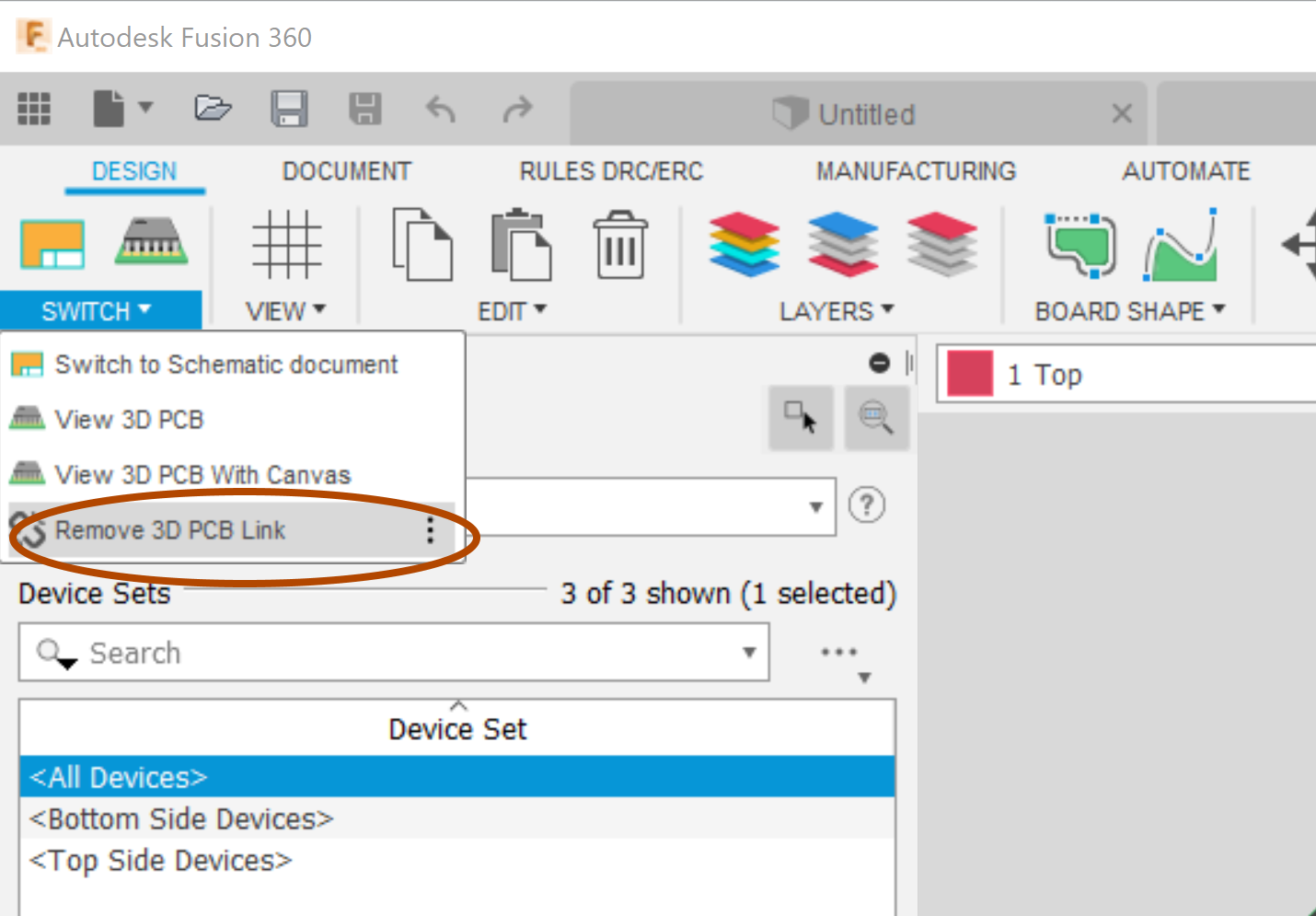1316x916 pixels.
Task: Toggle the zoom select mode button
Action: pyautogui.click(x=875, y=417)
